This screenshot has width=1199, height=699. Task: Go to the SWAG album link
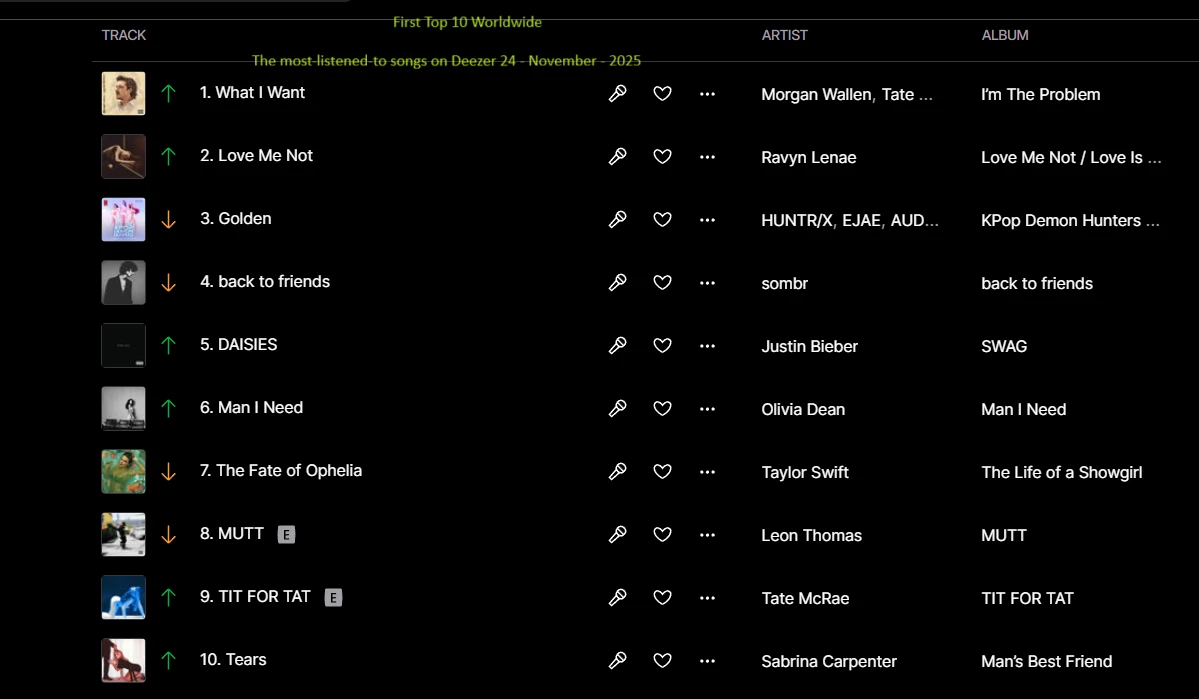coord(1004,346)
